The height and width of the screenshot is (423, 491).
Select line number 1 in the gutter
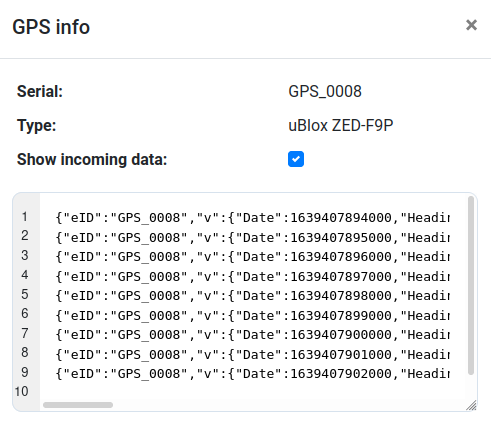click(x=25, y=217)
